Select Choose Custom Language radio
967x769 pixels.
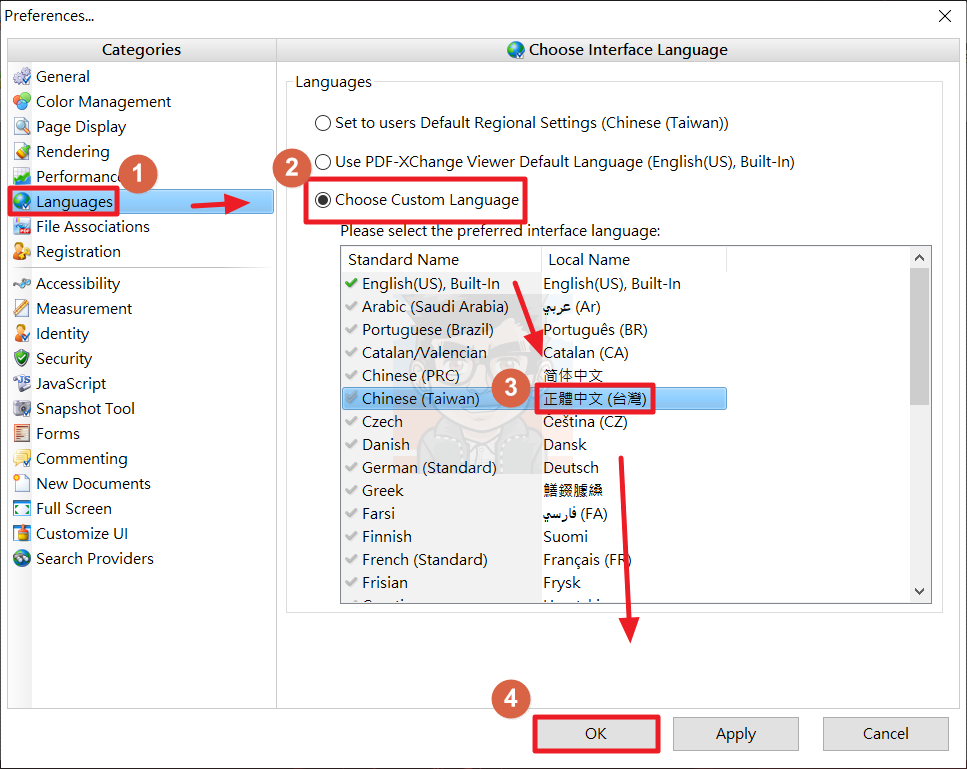(323, 200)
